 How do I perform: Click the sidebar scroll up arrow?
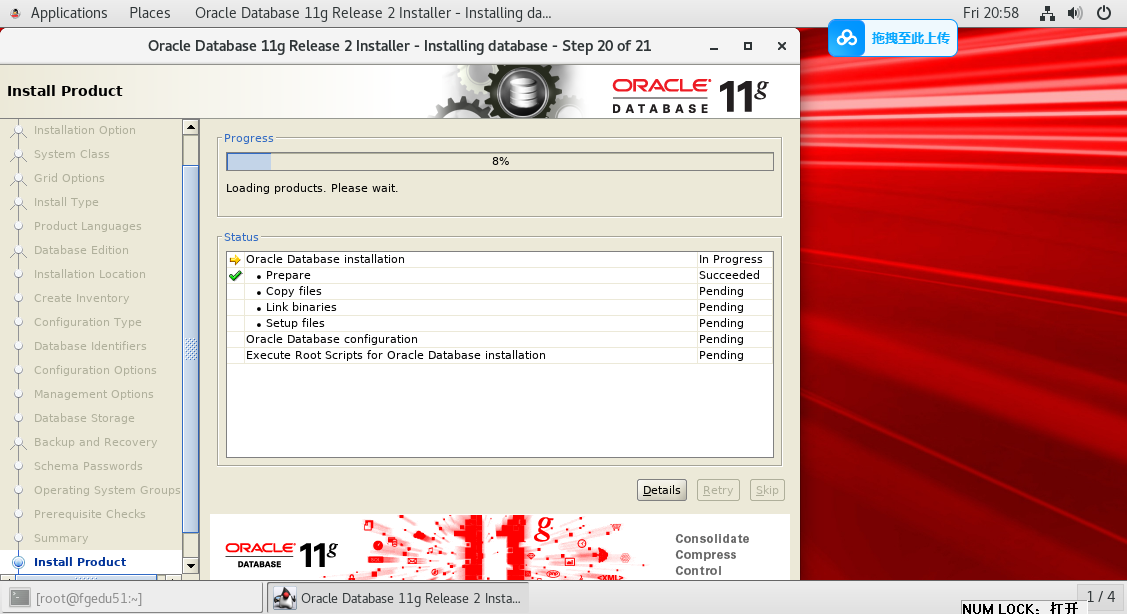point(190,127)
